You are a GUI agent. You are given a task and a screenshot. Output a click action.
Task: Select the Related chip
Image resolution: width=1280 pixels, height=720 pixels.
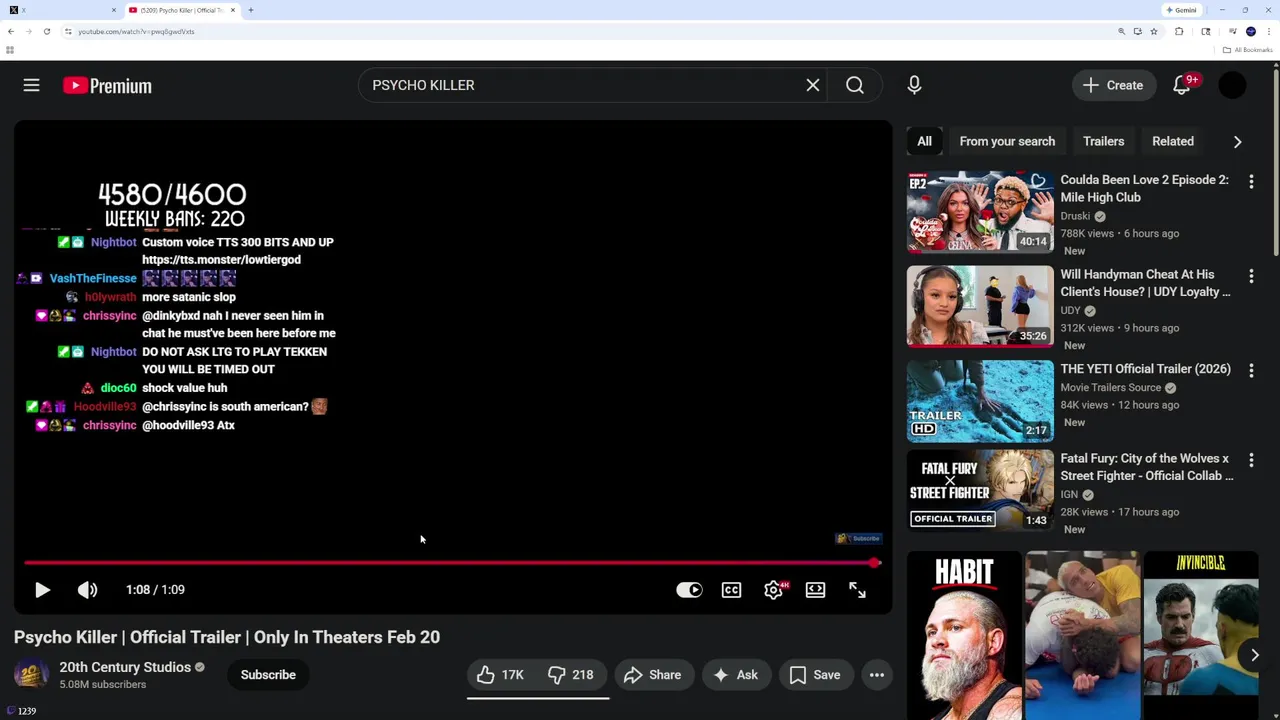(1173, 141)
